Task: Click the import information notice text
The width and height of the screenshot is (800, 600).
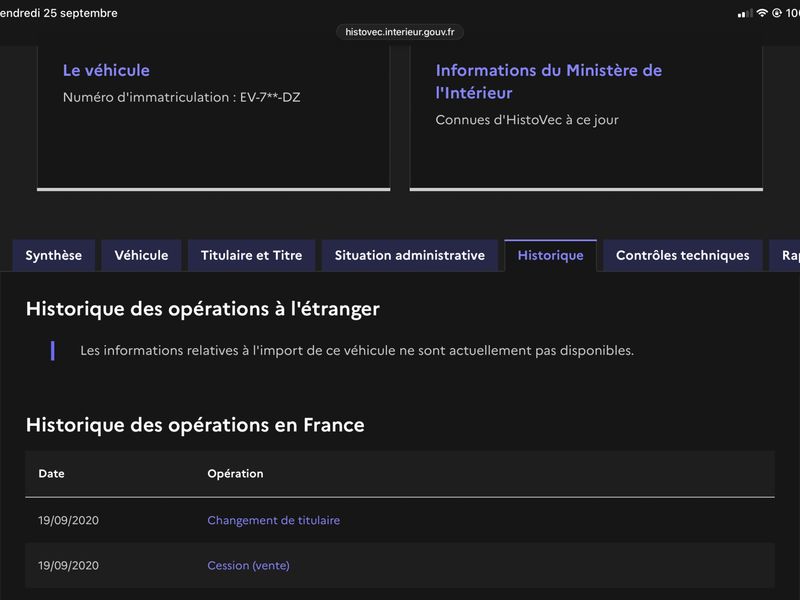Action: [x=357, y=351]
